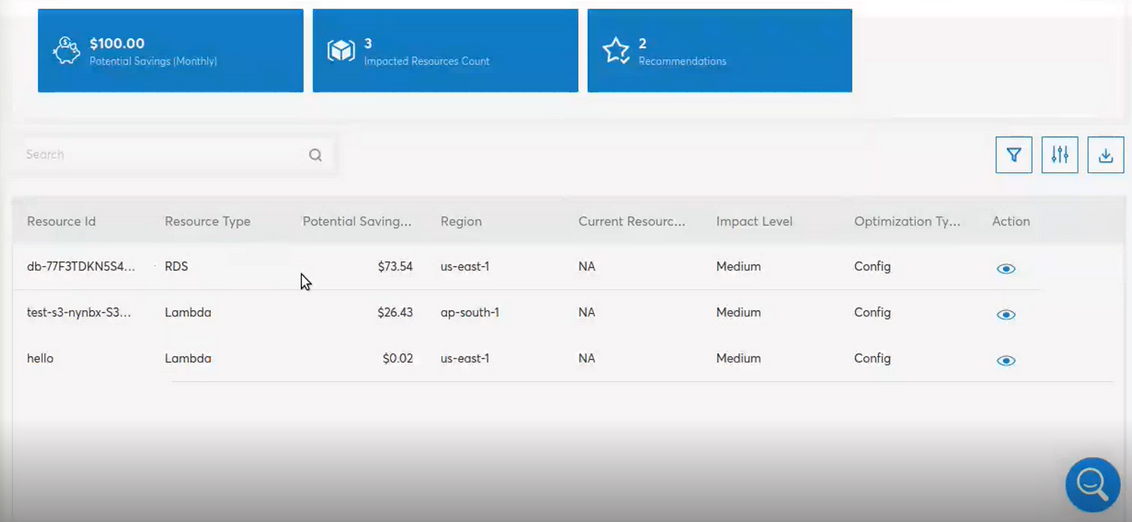The height and width of the screenshot is (522, 1132).
Task: Open the Impacted Resources Count card
Action: point(445,51)
